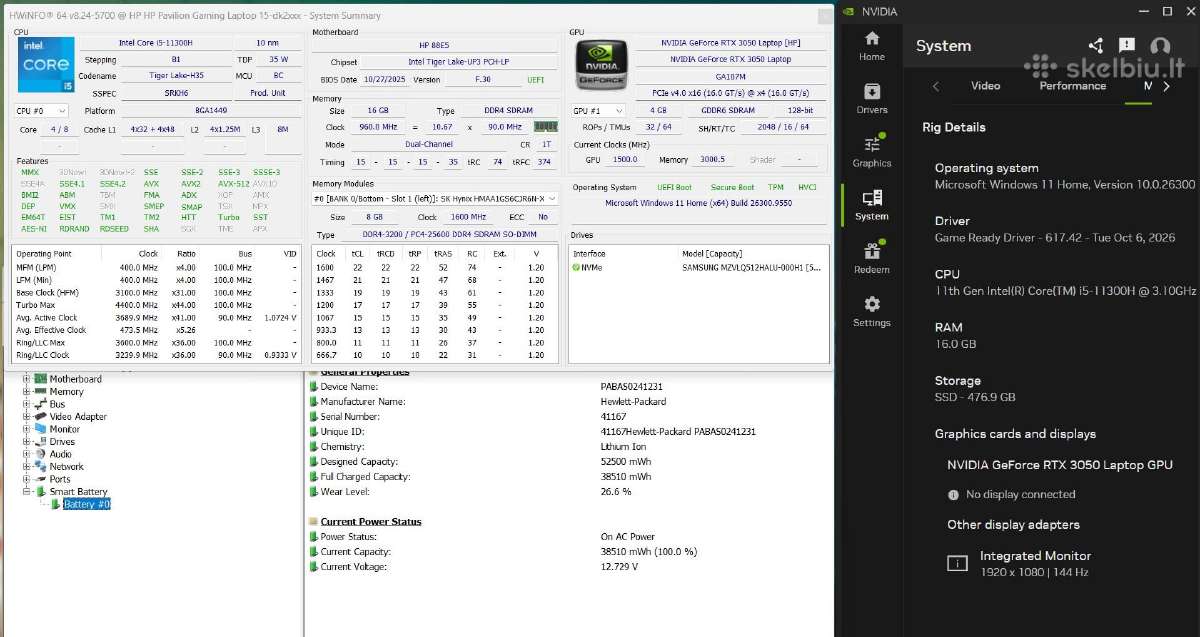The width and height of the screenshot is (1200, 637).
Task: Select Battery #0 in the tree
Action: (x=86, y=504)
